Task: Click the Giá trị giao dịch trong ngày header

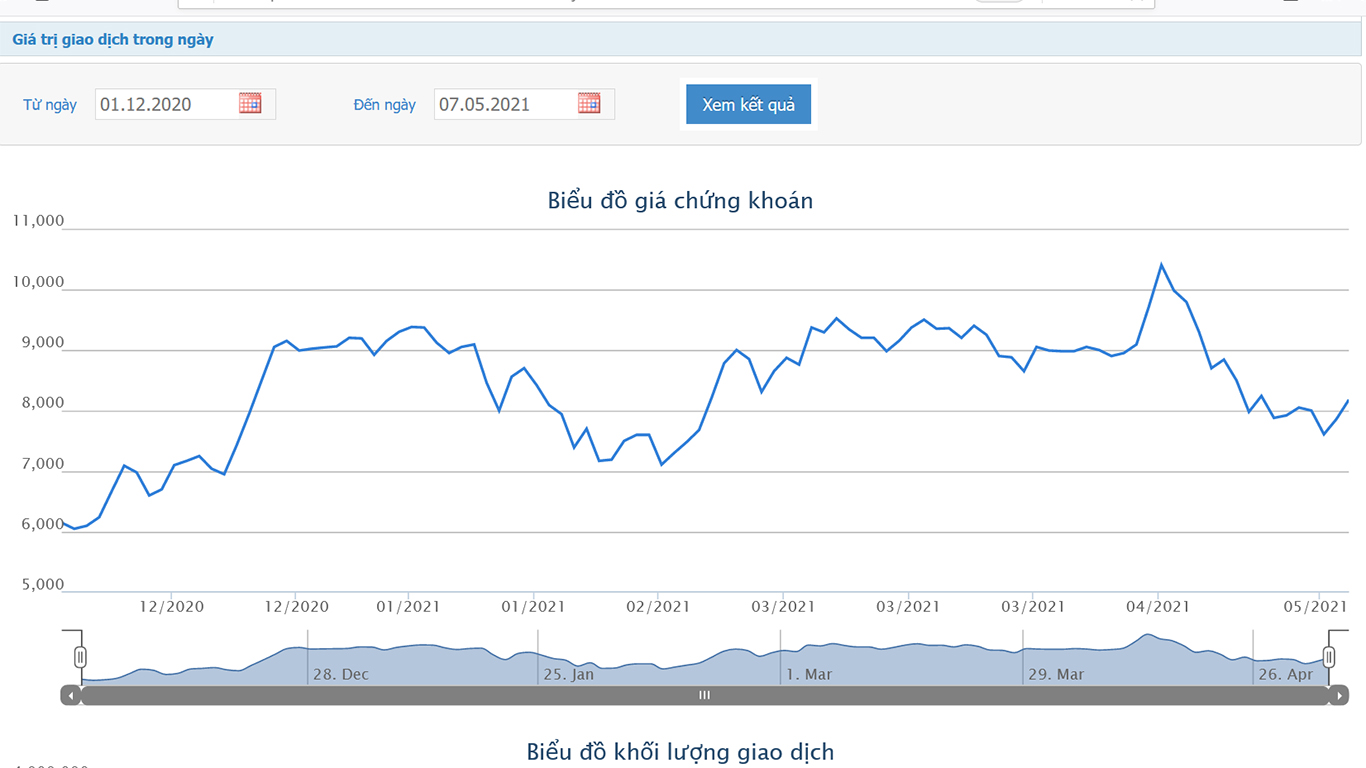Action: point(113,40)
